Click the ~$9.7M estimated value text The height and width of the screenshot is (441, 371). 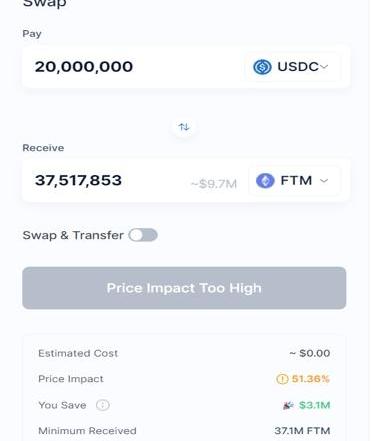(213, 184)
